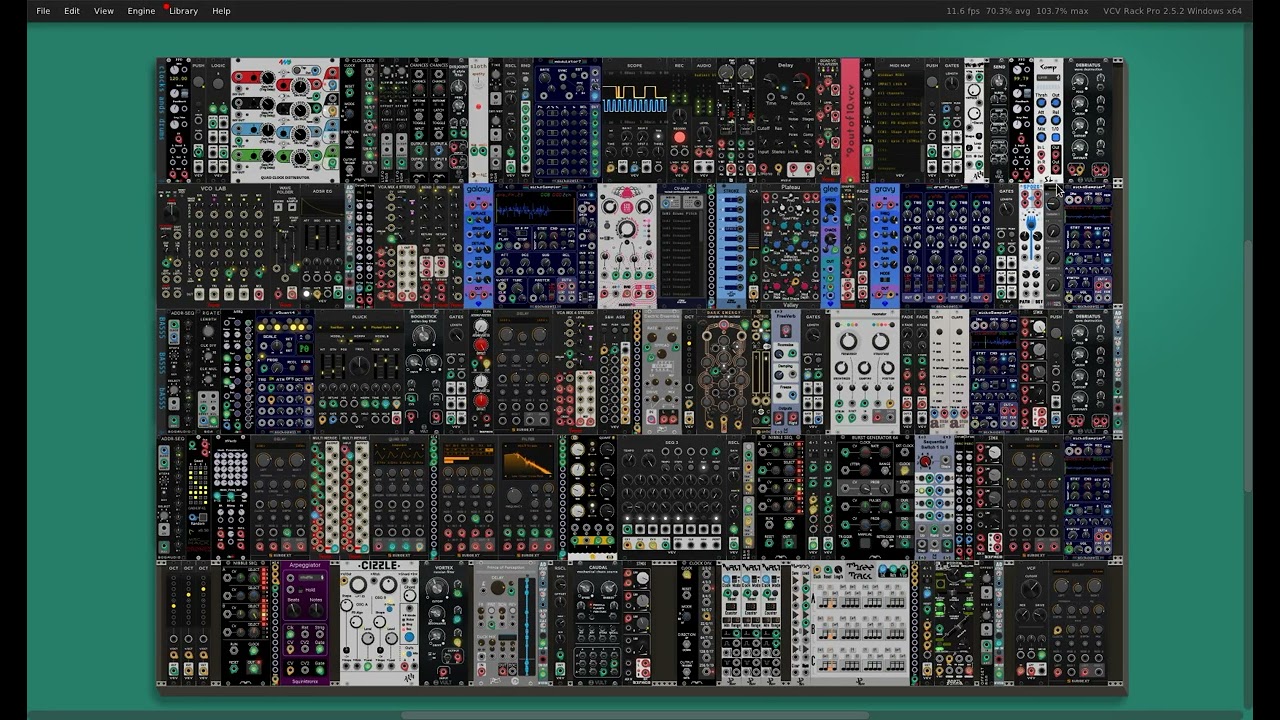Viewport: 1280px width, 720px height.
Task: Toggle the 1/0 button on Comp module
Action: coord(1056,137)
